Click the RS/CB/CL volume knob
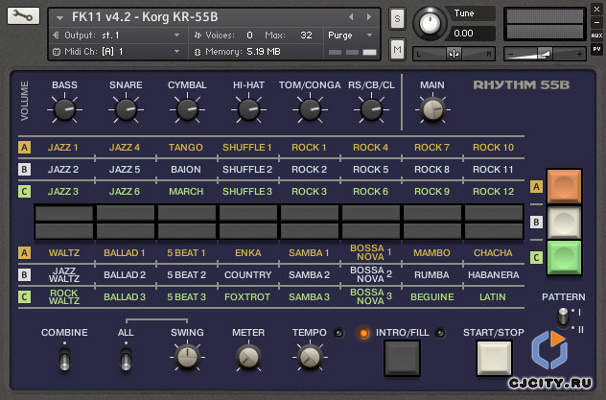The height and width of the screenshot is (400, 606). (371, 109)
